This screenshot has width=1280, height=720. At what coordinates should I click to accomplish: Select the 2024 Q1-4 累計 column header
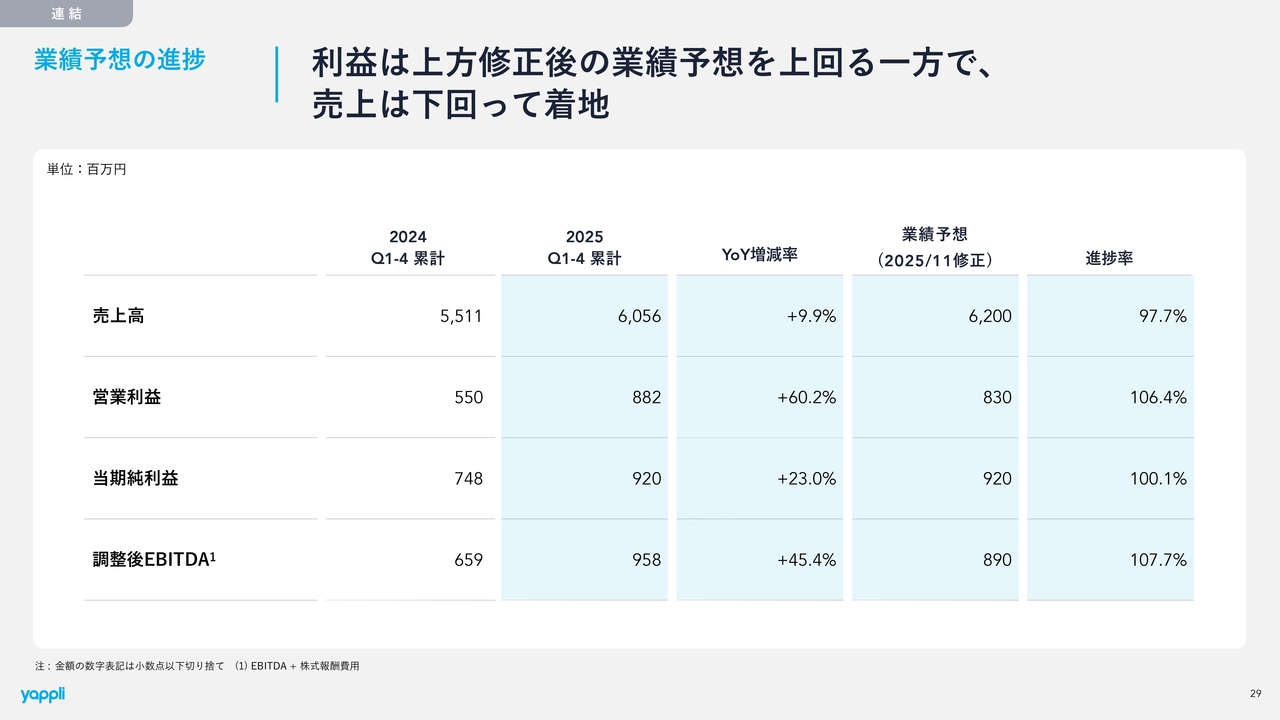[408, 247]
